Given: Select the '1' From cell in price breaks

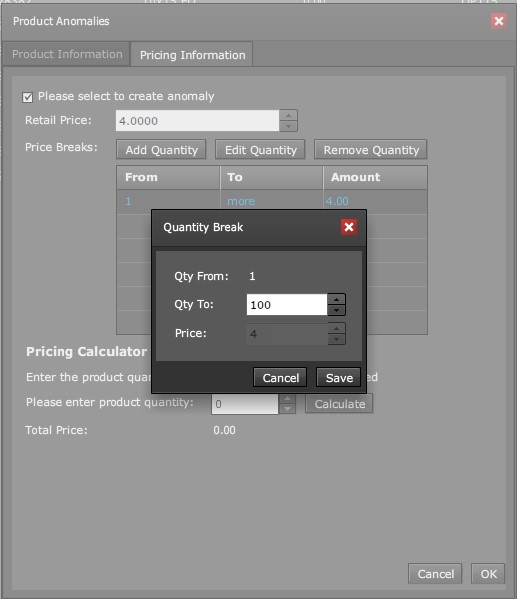Looking at the screenshot, I should pyautogui.click(x=168, y=201).
